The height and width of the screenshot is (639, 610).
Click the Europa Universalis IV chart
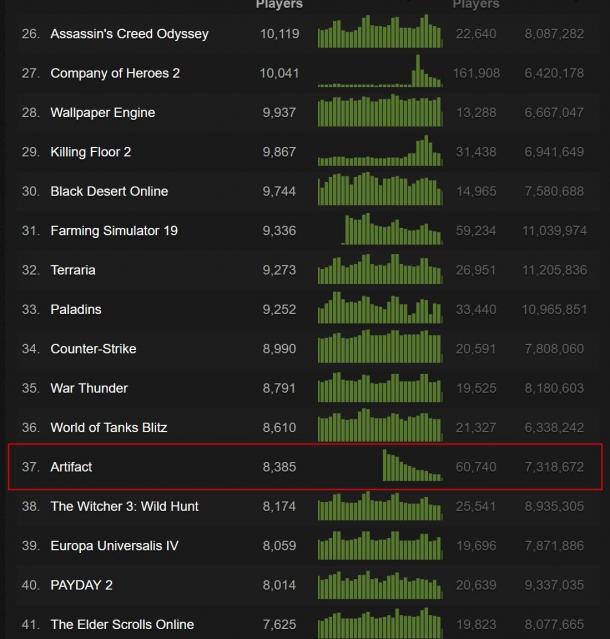[380, 545]
